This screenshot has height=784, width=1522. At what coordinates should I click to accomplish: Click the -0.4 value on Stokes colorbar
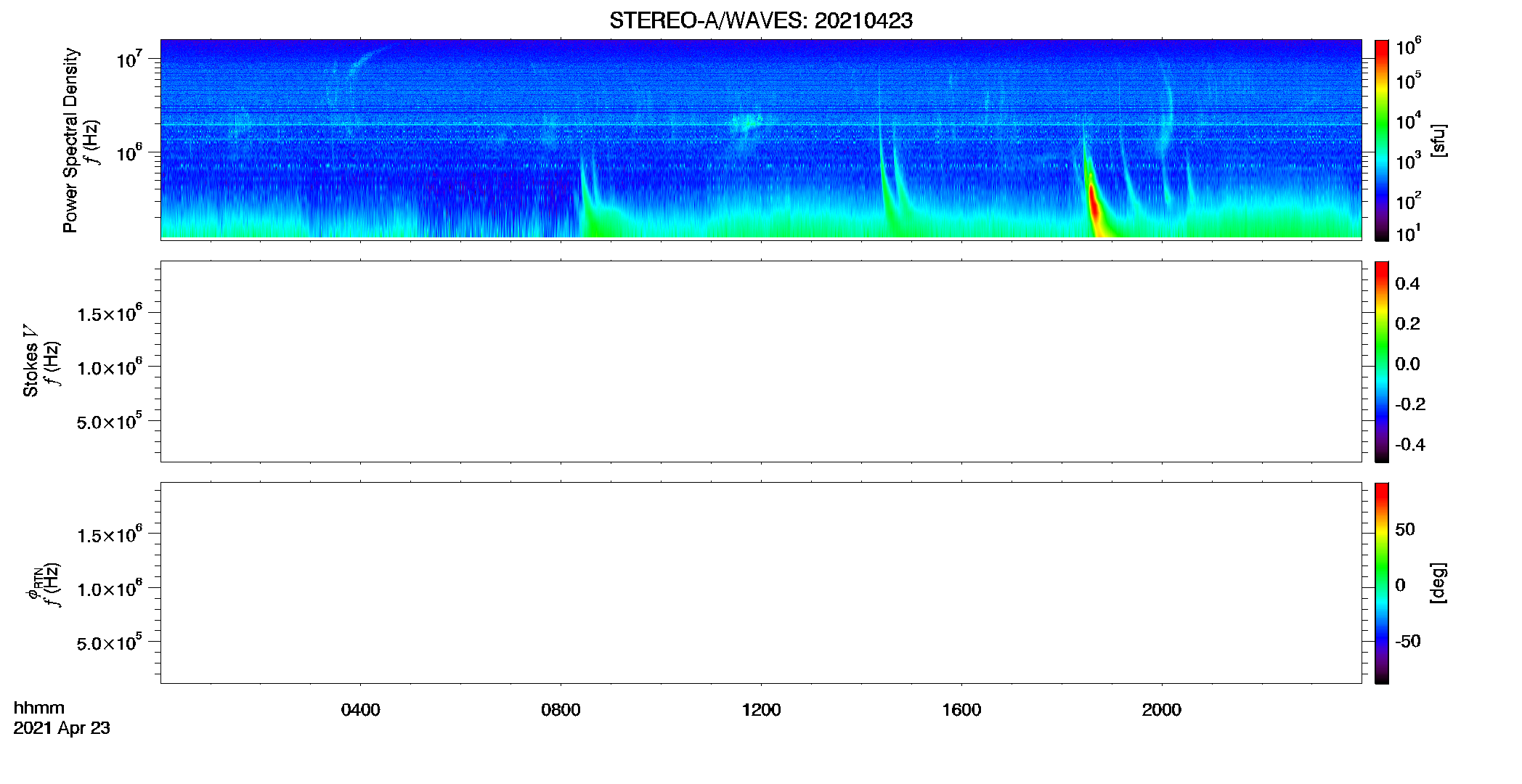pos(1410,444)
